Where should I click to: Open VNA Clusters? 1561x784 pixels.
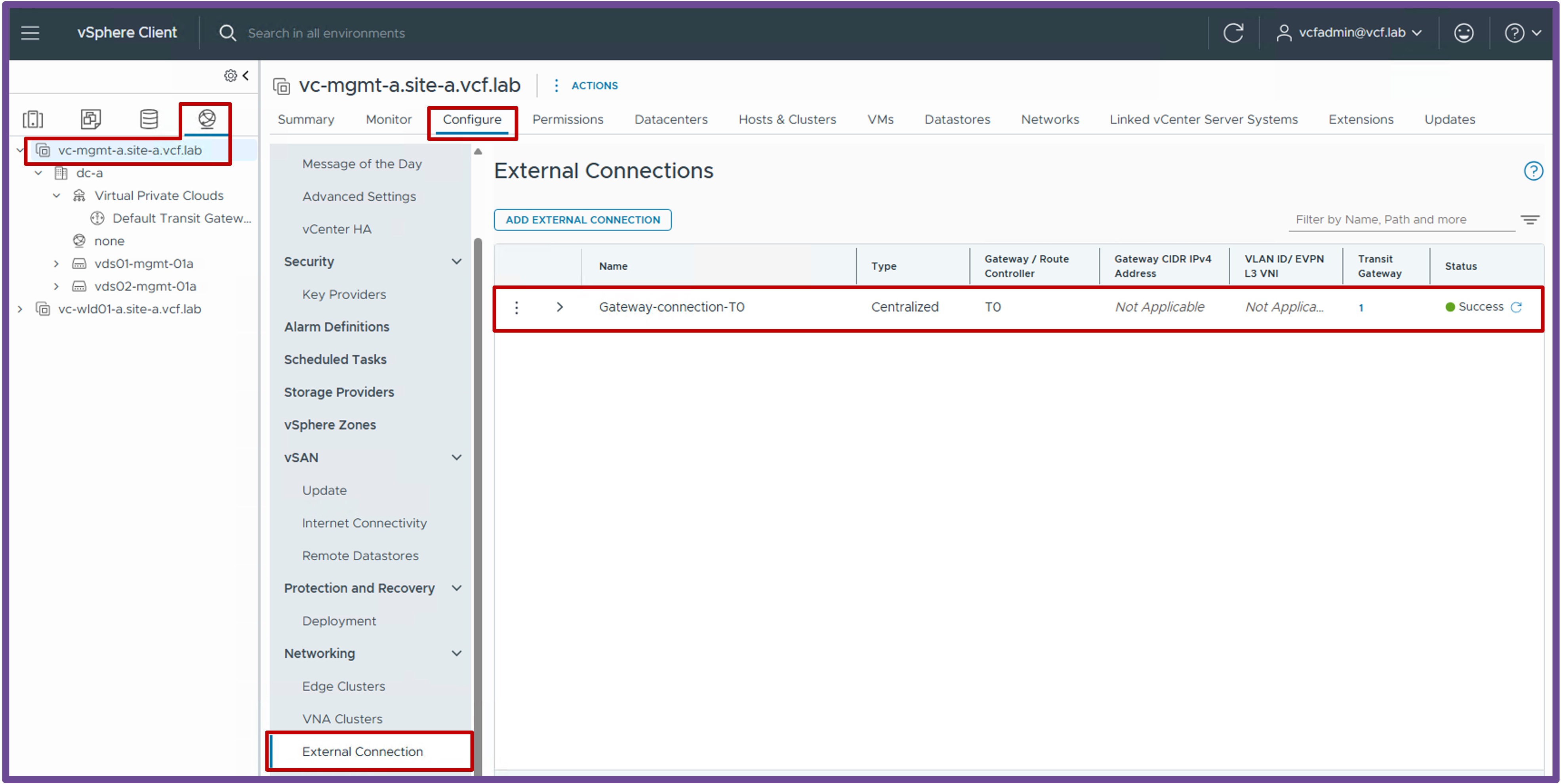point(342,719)
